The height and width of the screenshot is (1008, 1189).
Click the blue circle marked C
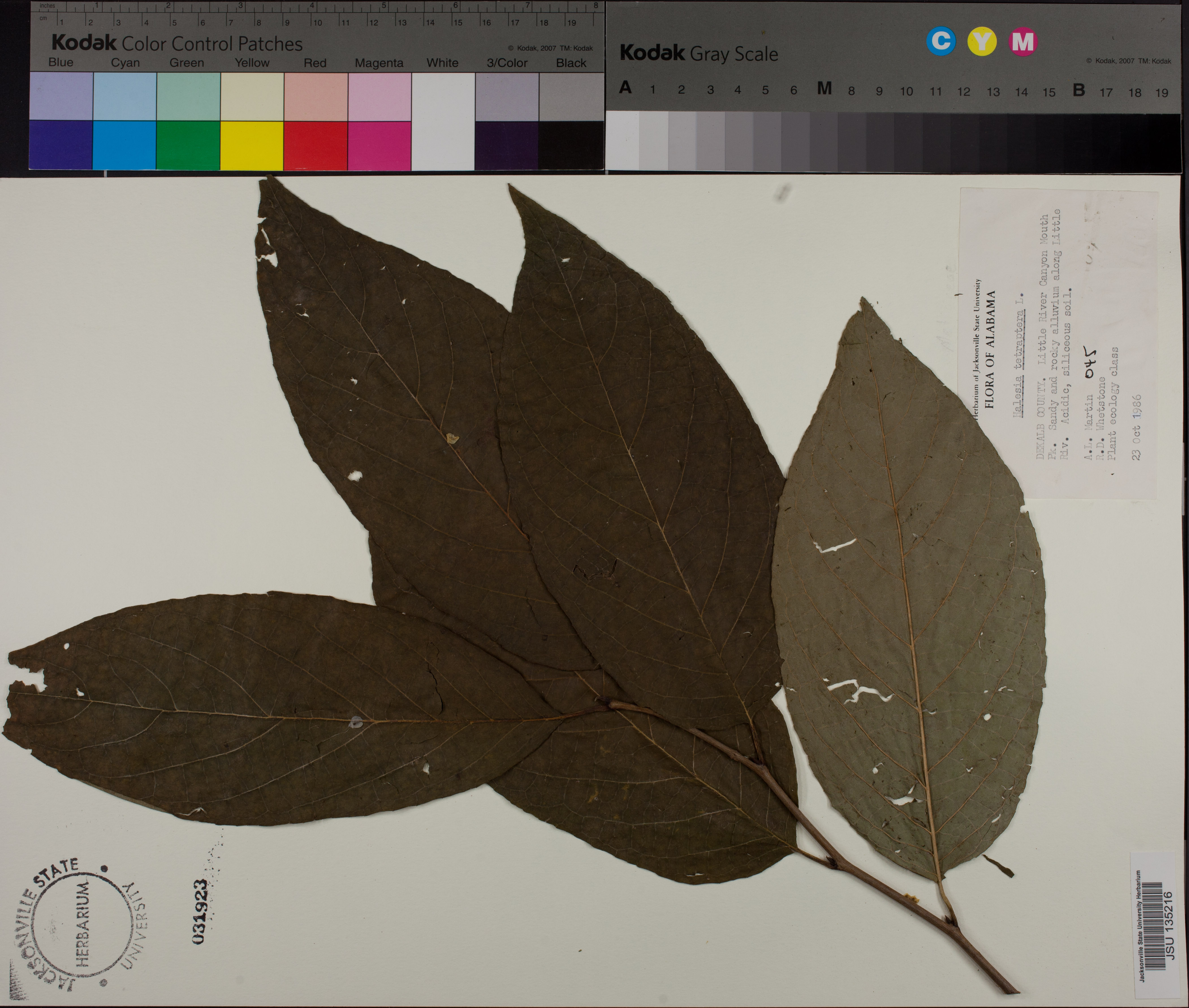pyautogui.click(x=941, y=41)
